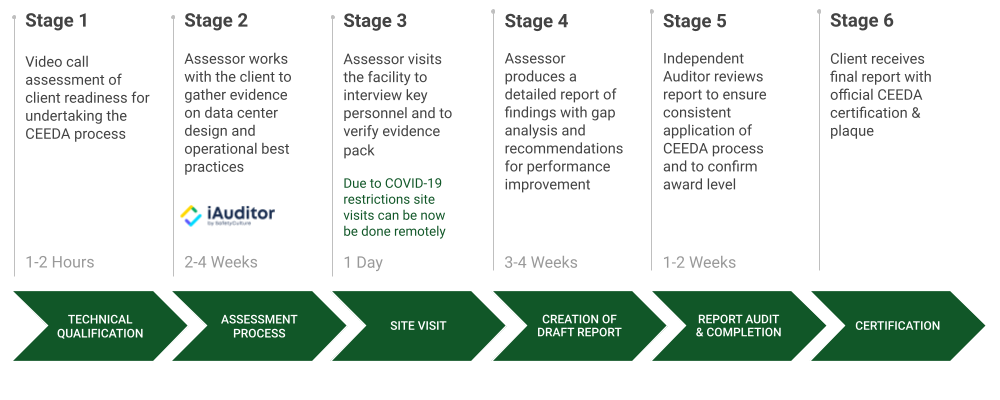Click the Site Visit arrow
1000x400 pixels.
(418, 326)
